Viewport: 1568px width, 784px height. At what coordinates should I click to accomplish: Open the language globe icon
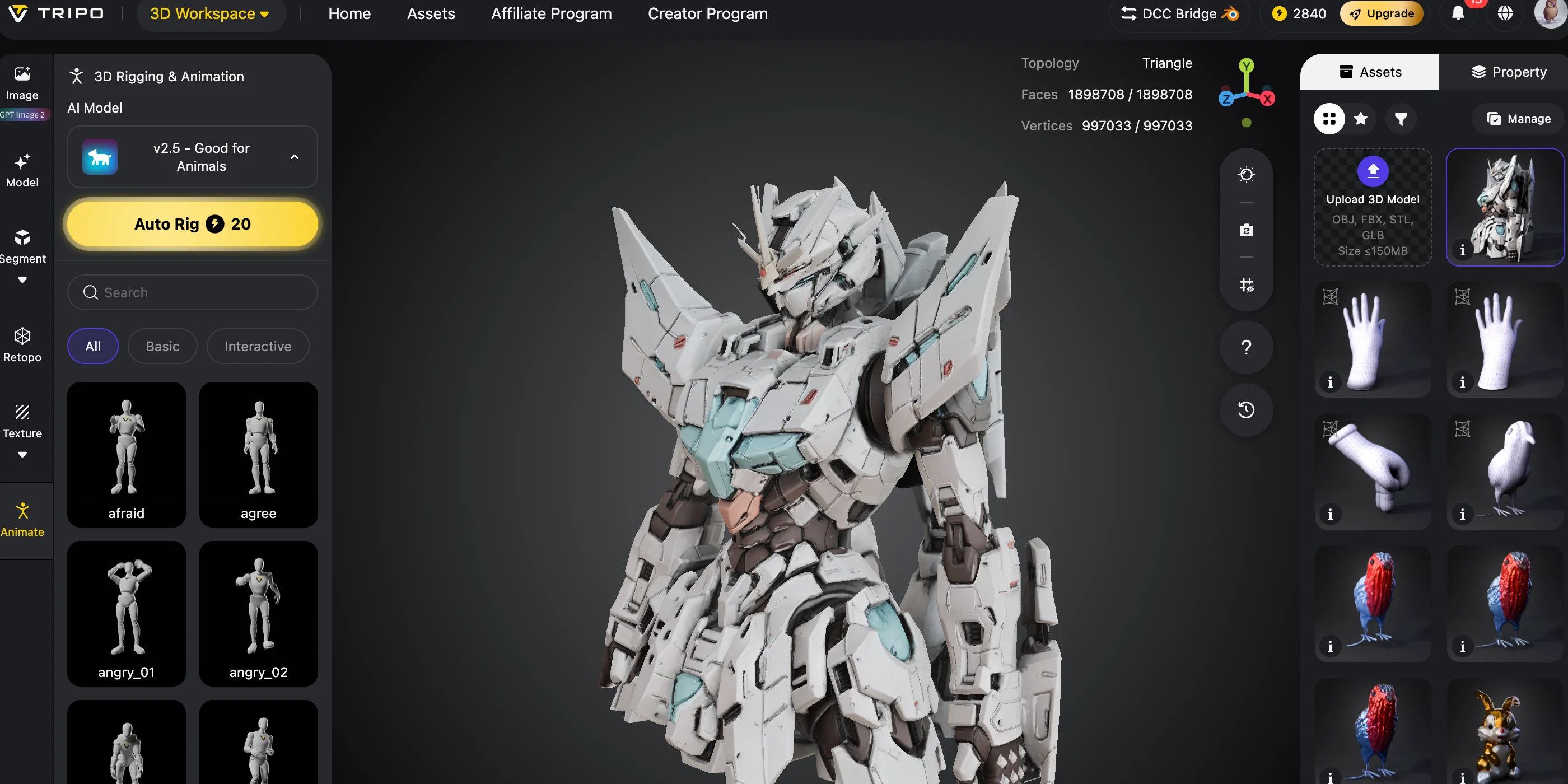pos(1505,13)
